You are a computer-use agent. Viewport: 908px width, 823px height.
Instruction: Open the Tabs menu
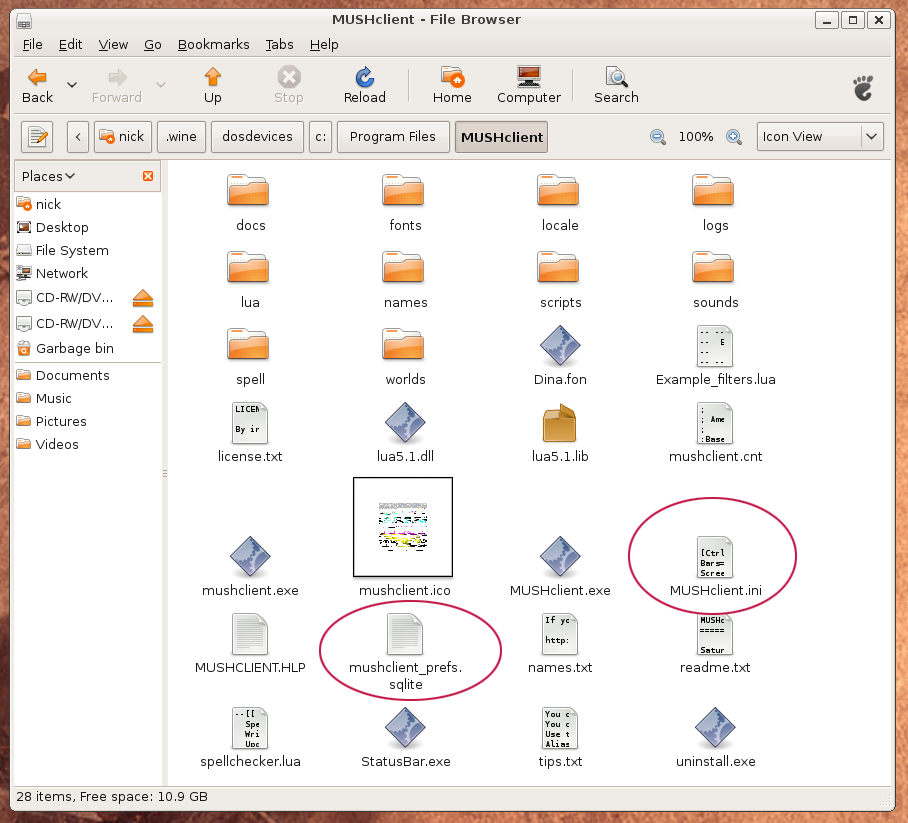(279, 44)
